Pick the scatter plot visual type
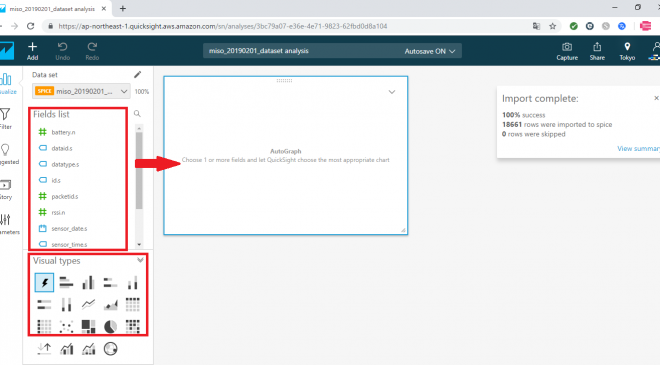This screenshot has height=365, width=660. 66,326
